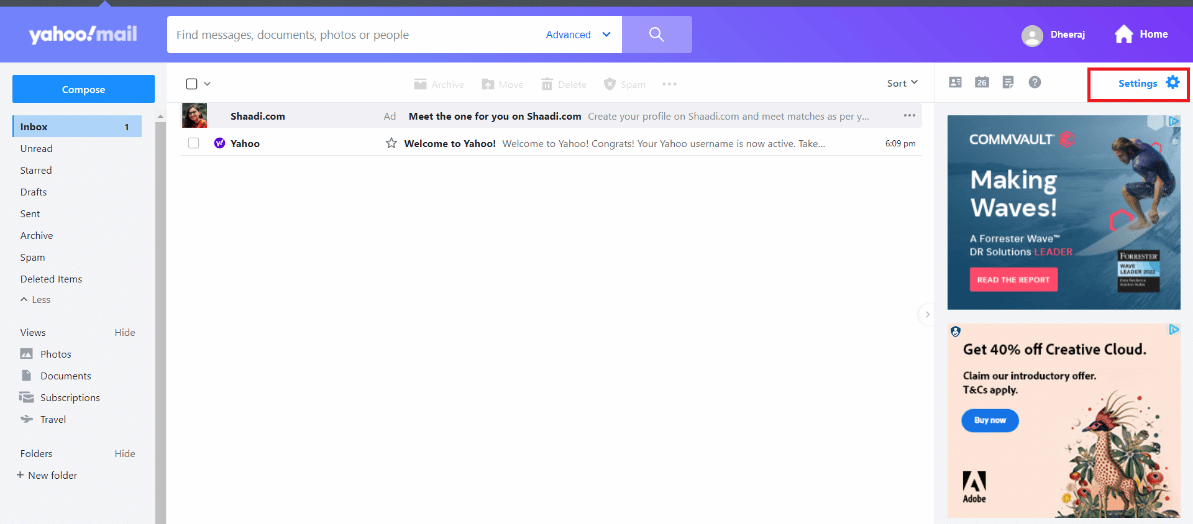The height and width of the screenshot is (524, 1193).
Task: Open Shaadi.com ad options ellipsis
Action: pos(909,116)
